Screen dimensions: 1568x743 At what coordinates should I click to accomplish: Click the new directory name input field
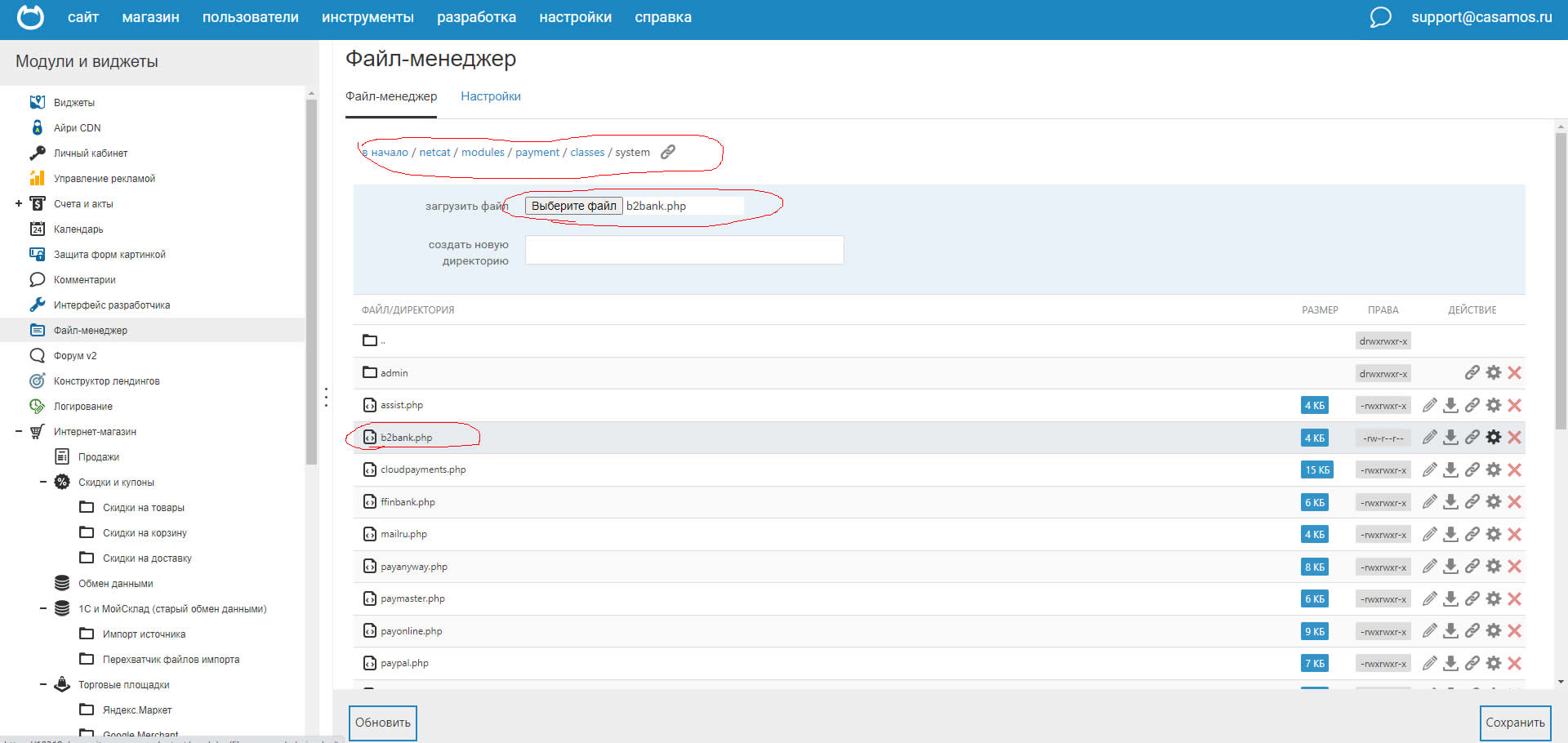coord(684,251)
